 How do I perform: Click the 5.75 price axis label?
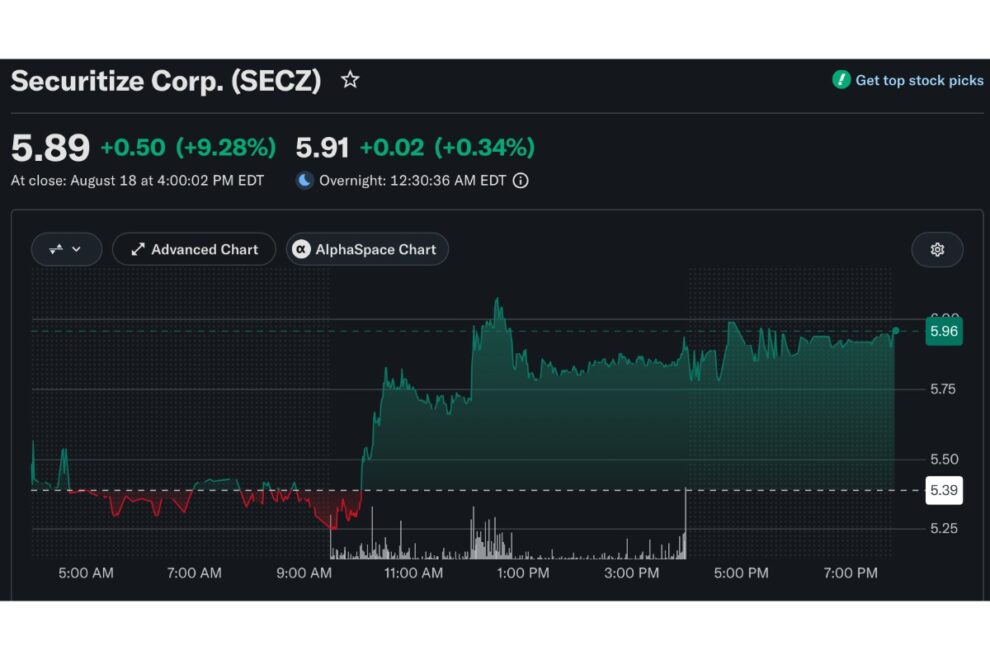pos(943,389)
